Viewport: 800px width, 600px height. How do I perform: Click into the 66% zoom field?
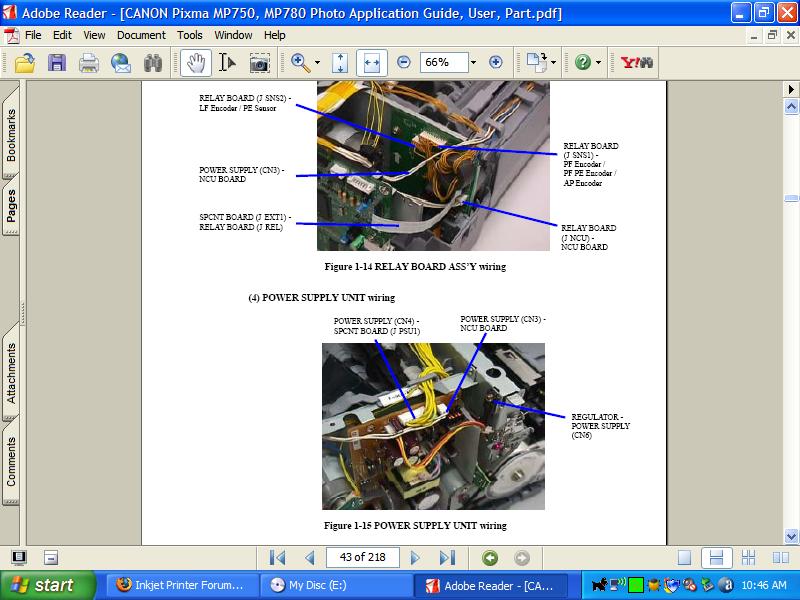[x=444, y=62]
